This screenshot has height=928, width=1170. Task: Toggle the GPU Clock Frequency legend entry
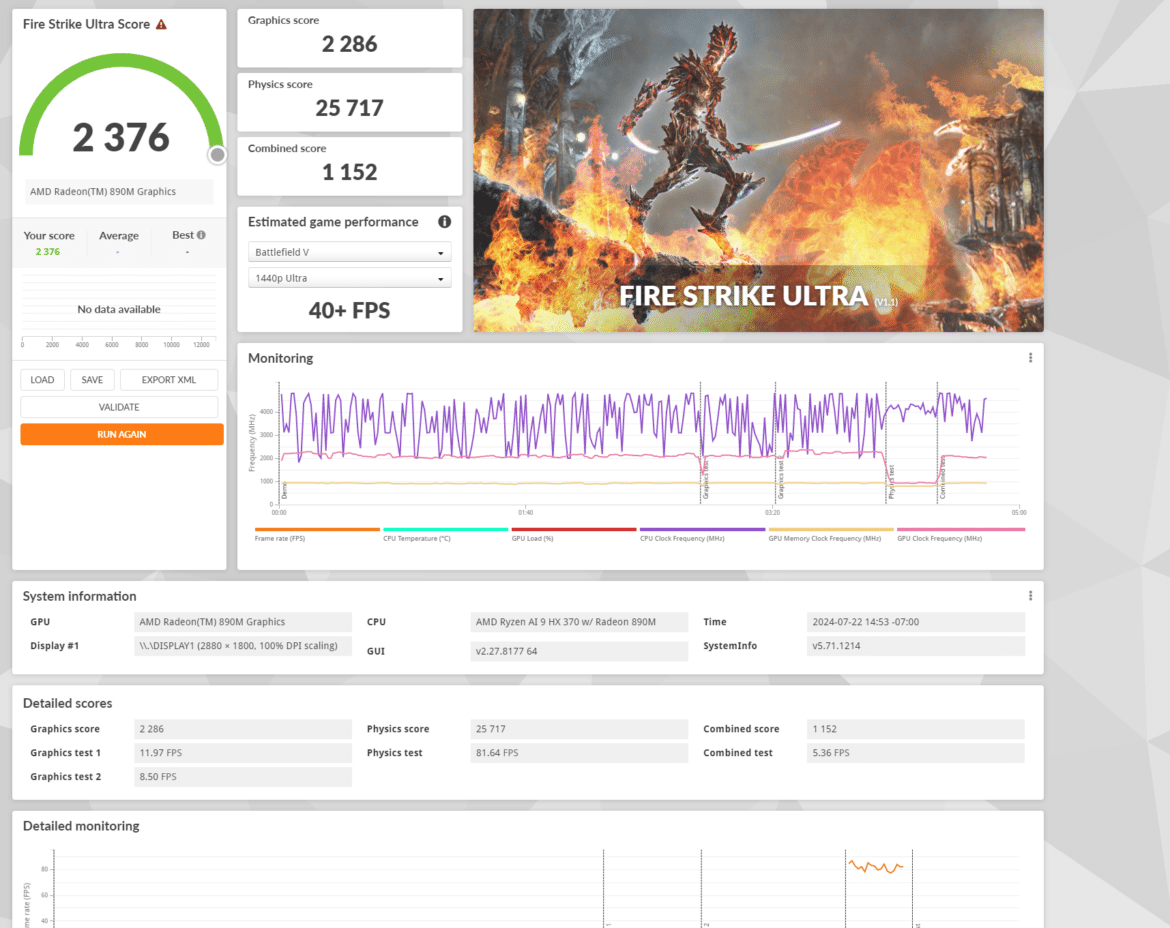[961, 535]
